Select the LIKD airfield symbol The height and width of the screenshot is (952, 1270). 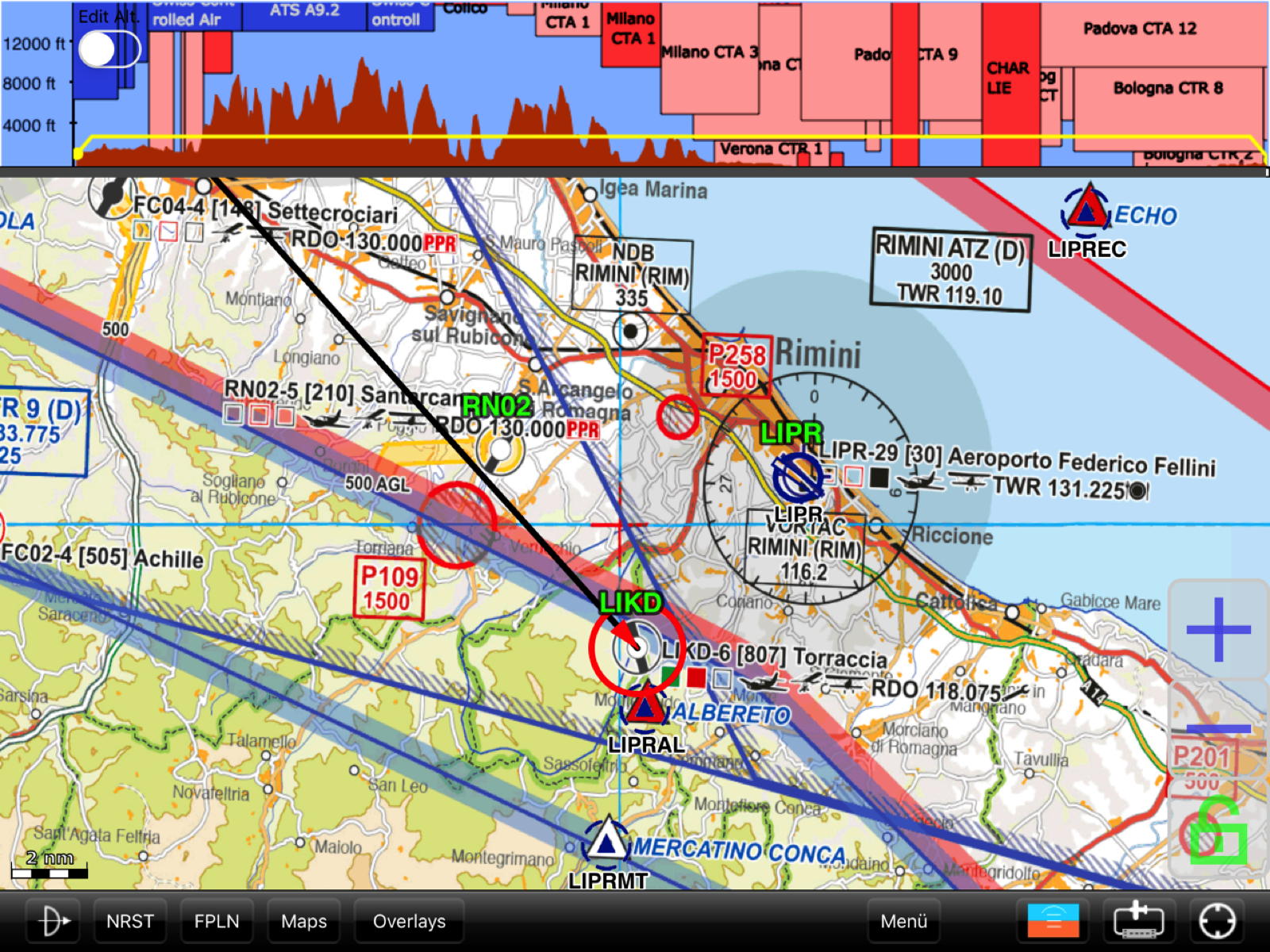(636, 647)
